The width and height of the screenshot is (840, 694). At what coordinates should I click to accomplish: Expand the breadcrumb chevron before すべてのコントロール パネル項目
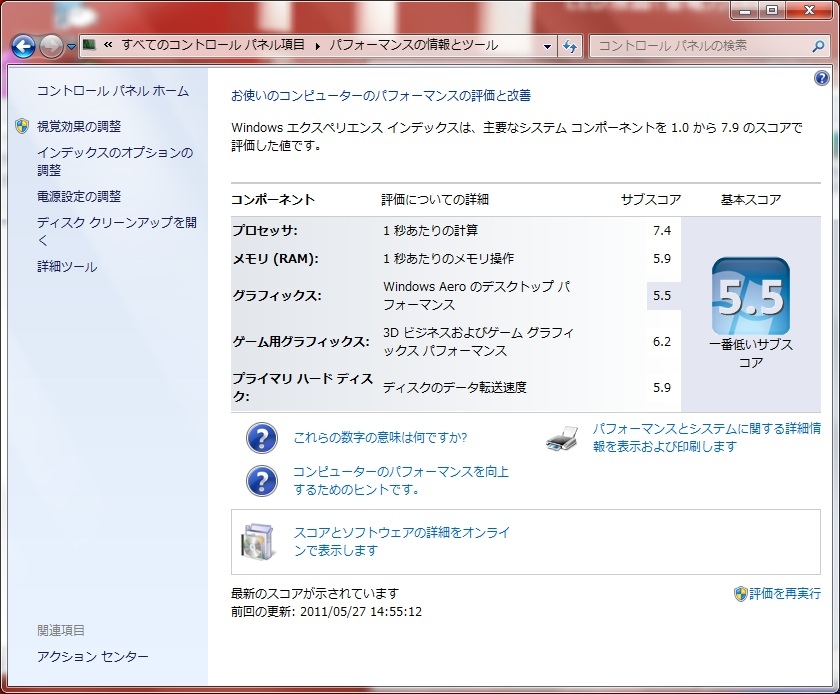tap(106, 46)
